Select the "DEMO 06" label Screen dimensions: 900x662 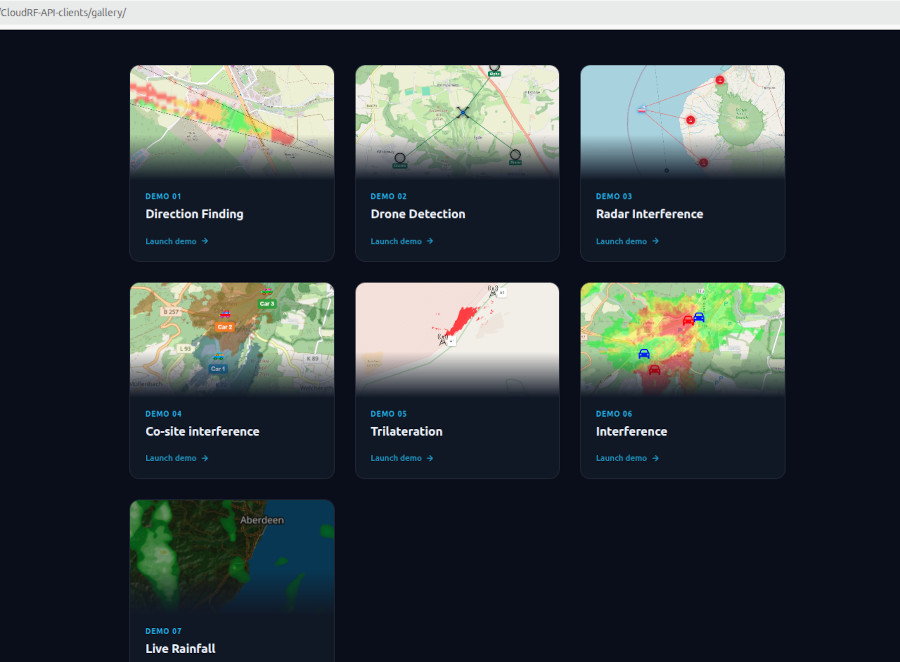[614, 414]
